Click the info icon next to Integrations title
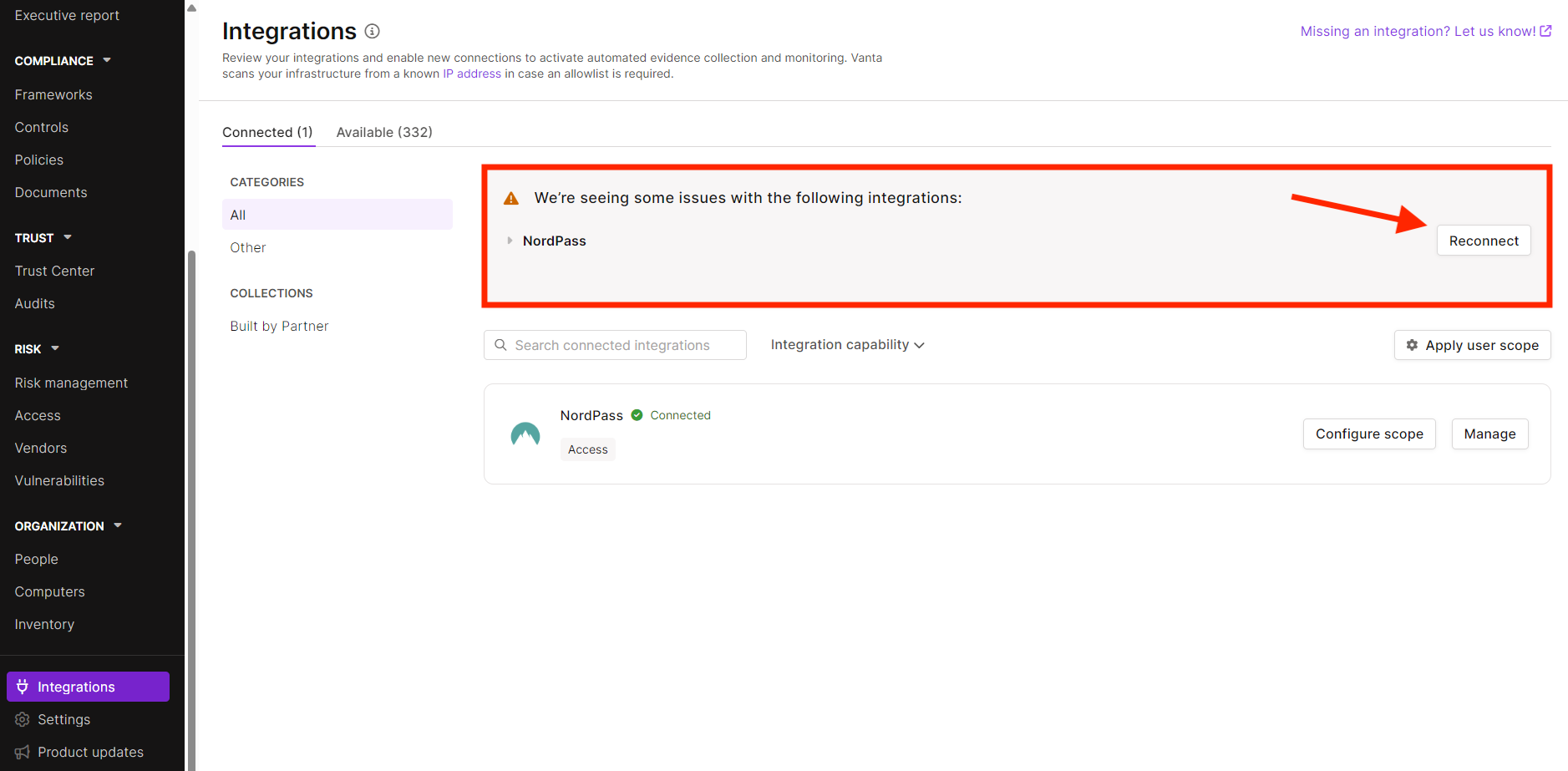 373,31
